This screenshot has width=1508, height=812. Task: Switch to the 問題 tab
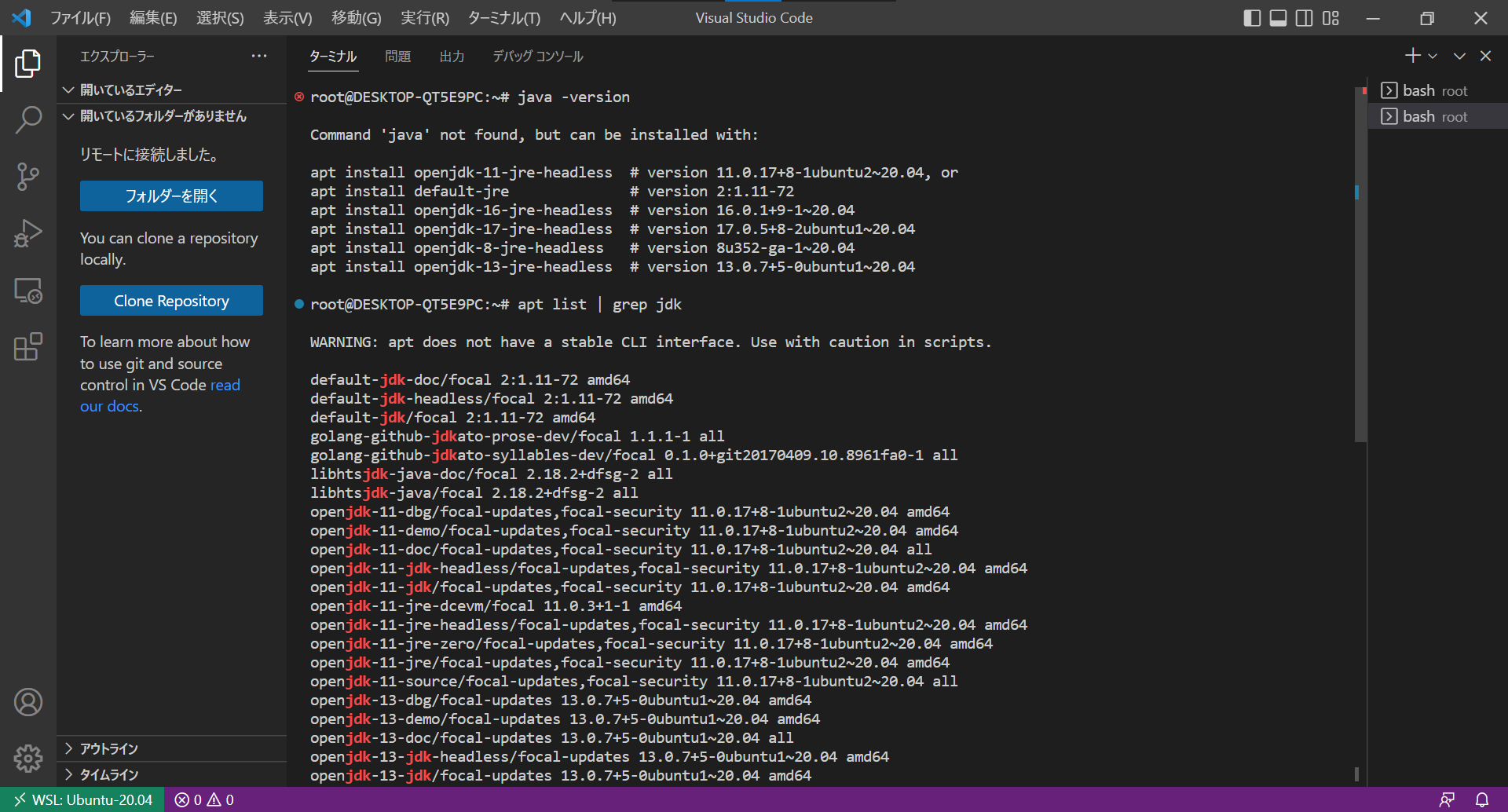[398, 57]
